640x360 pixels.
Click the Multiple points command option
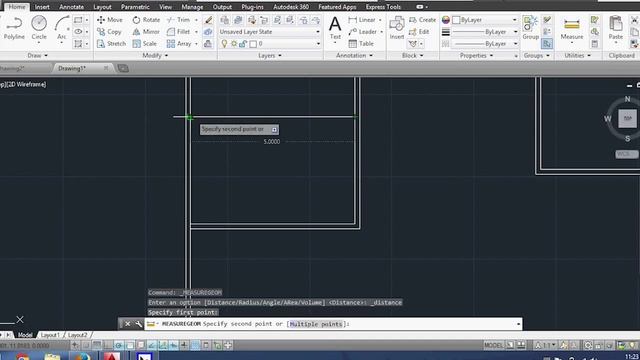tap(316, 324)
